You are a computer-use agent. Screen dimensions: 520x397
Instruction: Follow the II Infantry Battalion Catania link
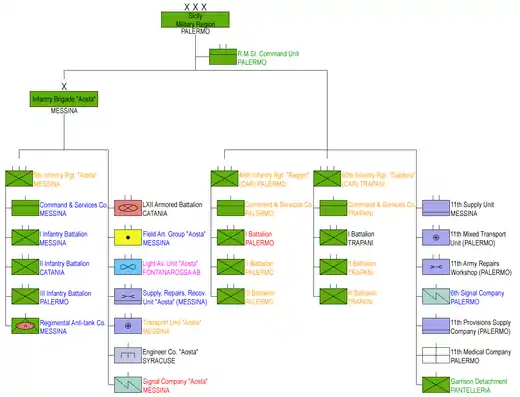[x=65, y=268]
